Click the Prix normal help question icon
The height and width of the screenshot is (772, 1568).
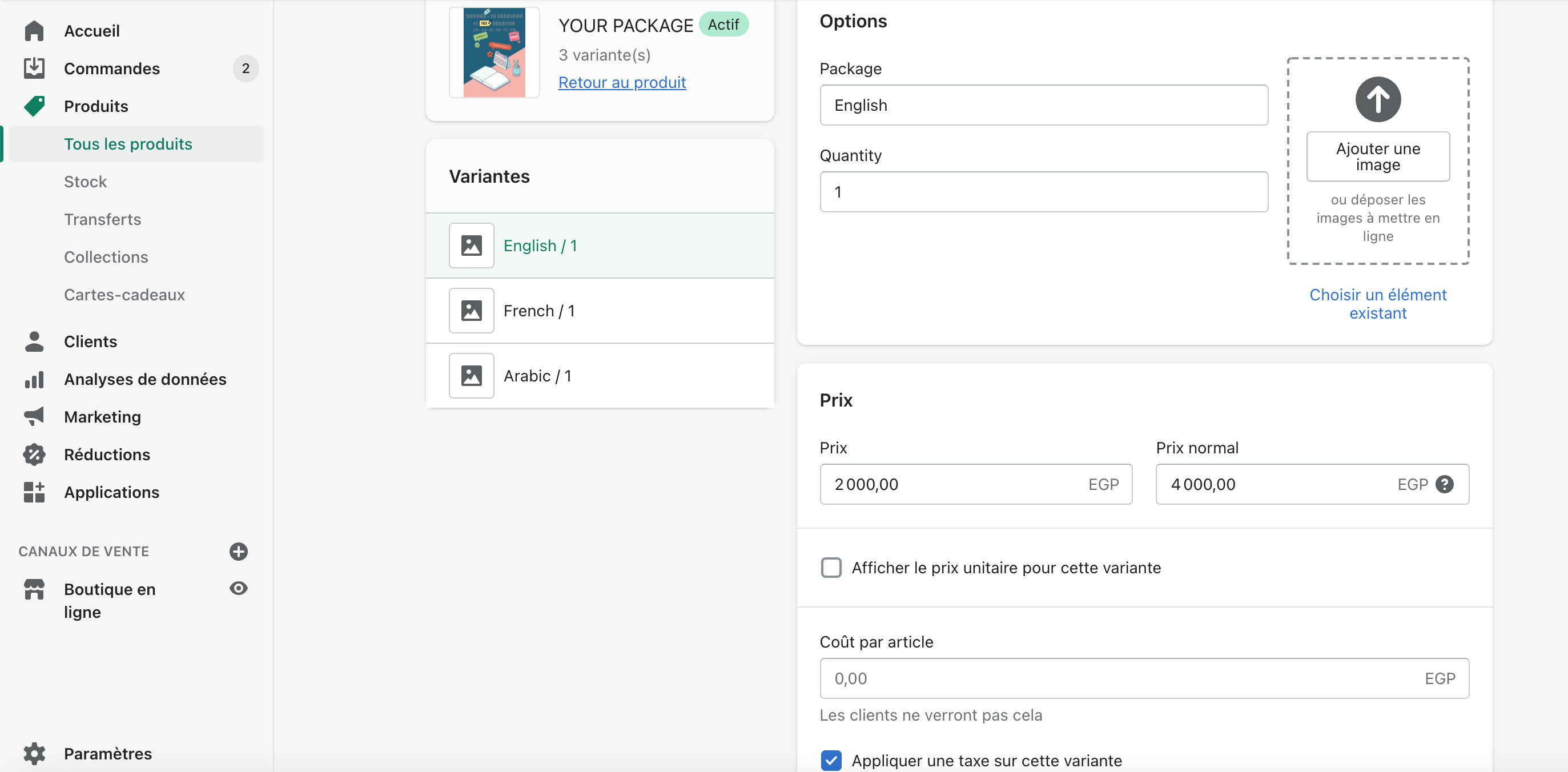pos(1444,484)
